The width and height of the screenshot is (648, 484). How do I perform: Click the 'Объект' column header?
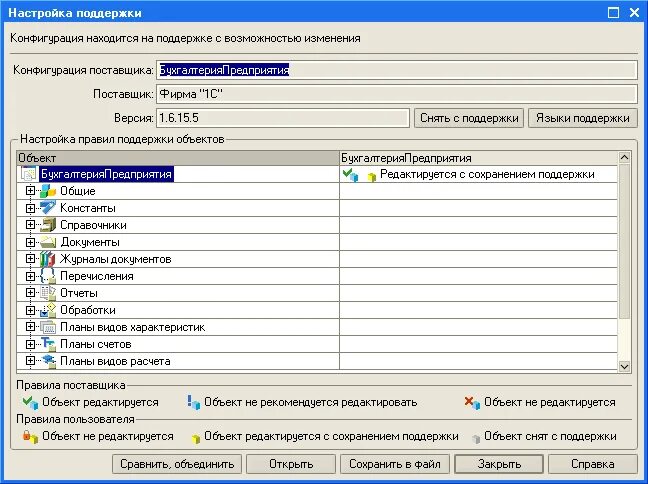(178, 158)
